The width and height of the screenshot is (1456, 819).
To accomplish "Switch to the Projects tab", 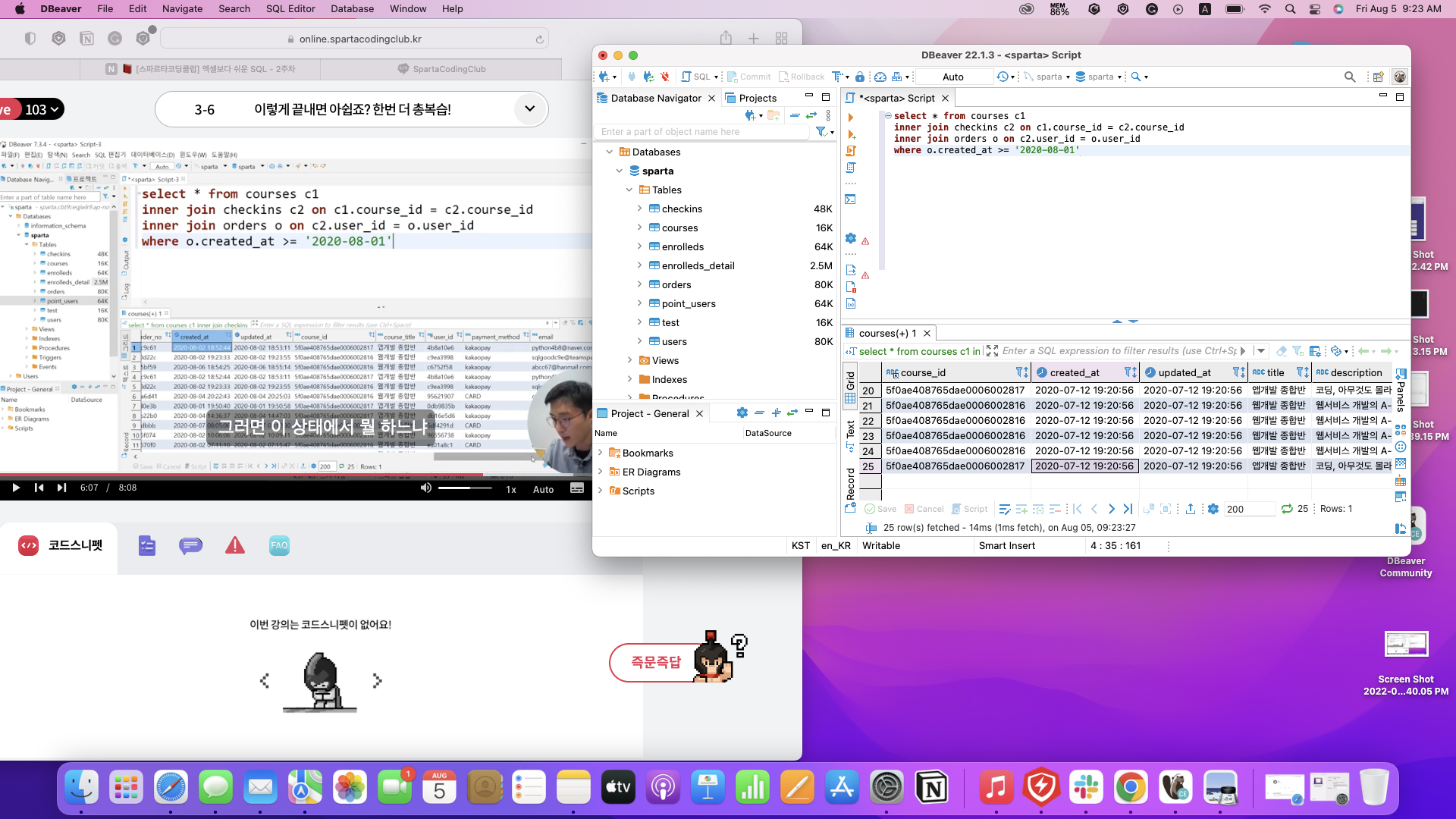I will click(x=751, y=98).
